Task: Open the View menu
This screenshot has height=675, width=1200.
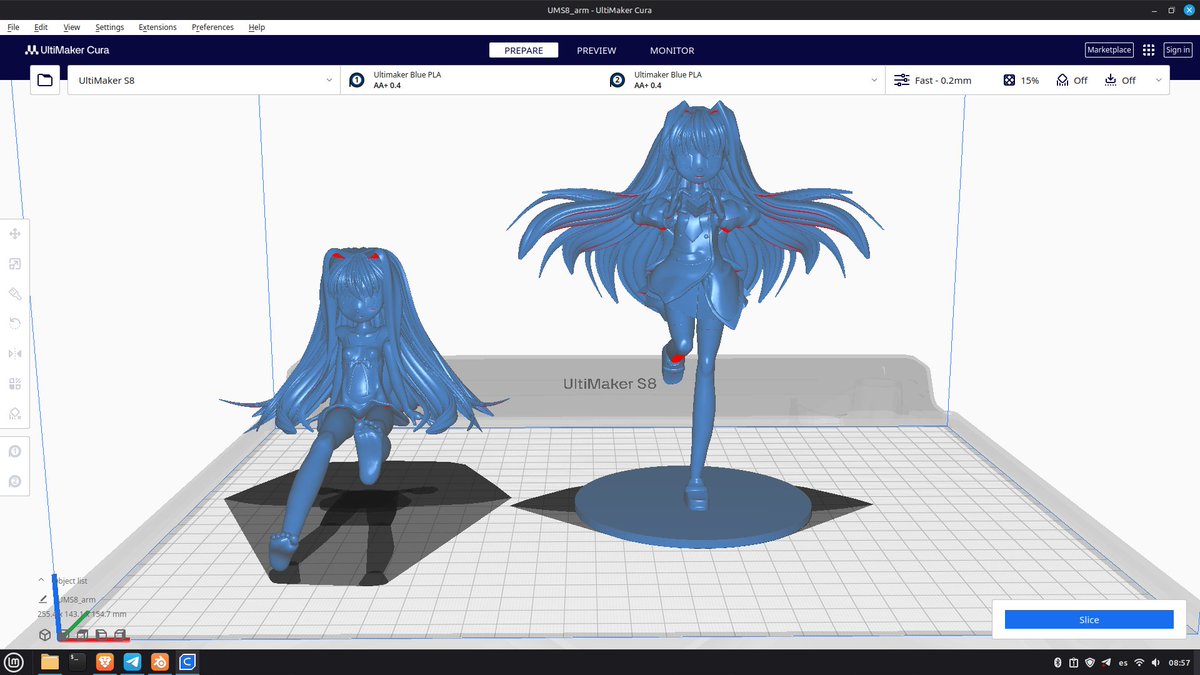Action: coord(72,27)
